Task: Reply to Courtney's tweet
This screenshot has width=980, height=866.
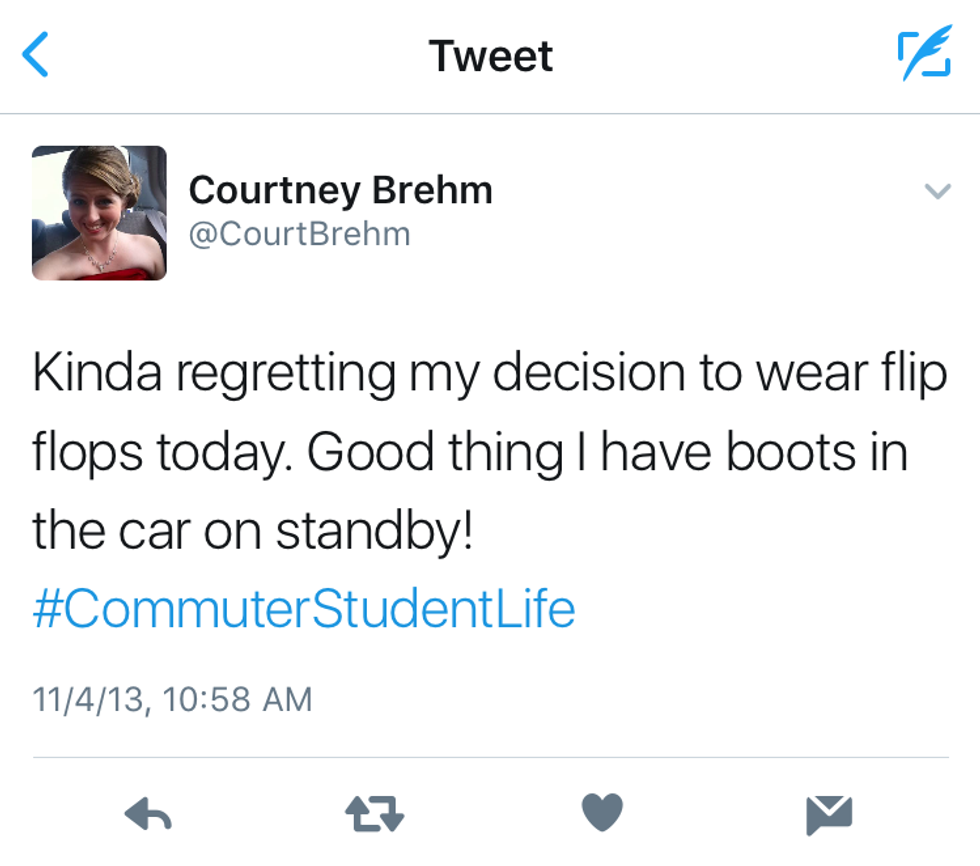Action: pyautogui.click(x=148, y=815)
